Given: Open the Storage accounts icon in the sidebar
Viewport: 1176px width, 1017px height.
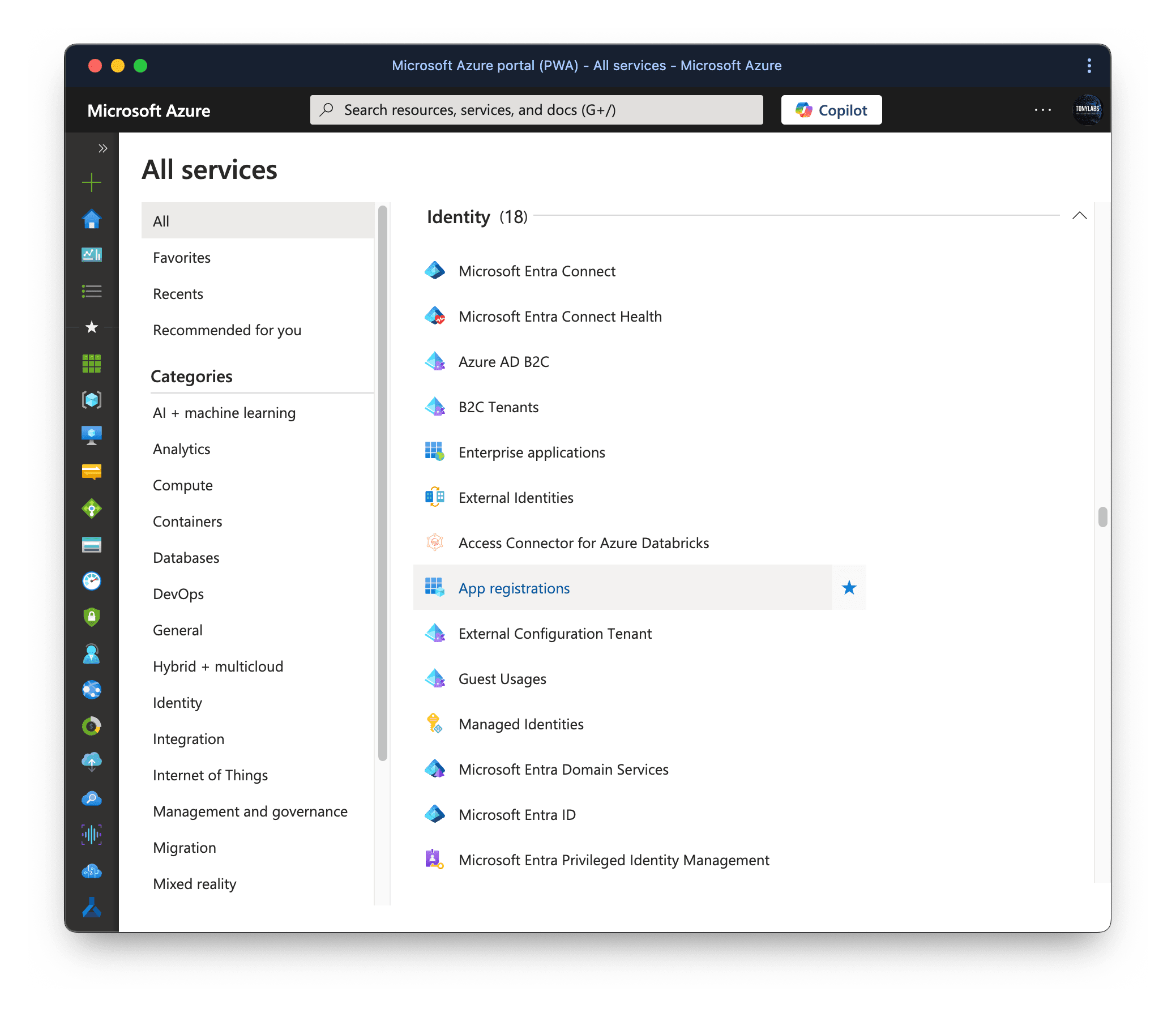Looking at the screenshot, I should (x=91, y=545).
